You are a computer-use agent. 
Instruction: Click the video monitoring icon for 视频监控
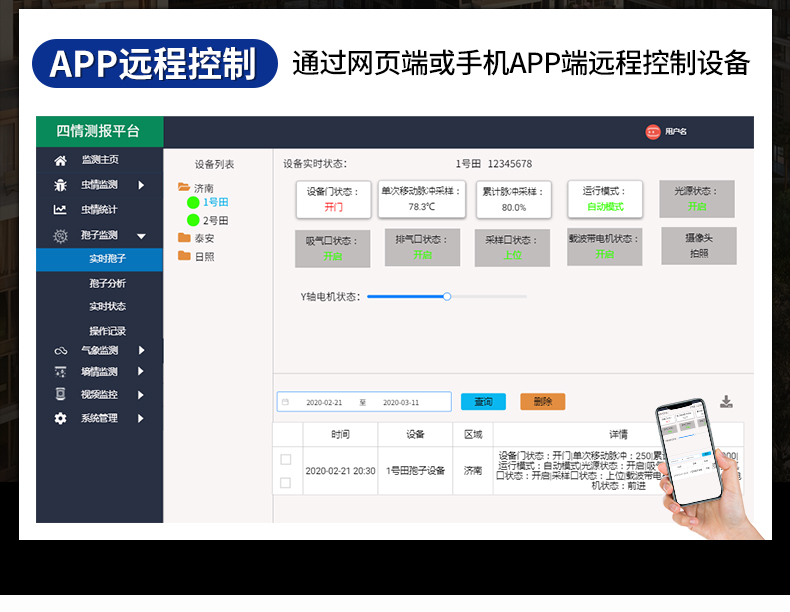(60, 395)
